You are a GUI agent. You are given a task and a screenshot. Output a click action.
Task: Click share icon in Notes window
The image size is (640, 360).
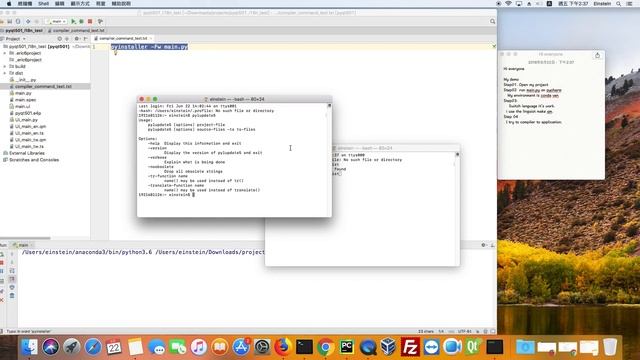598,56
